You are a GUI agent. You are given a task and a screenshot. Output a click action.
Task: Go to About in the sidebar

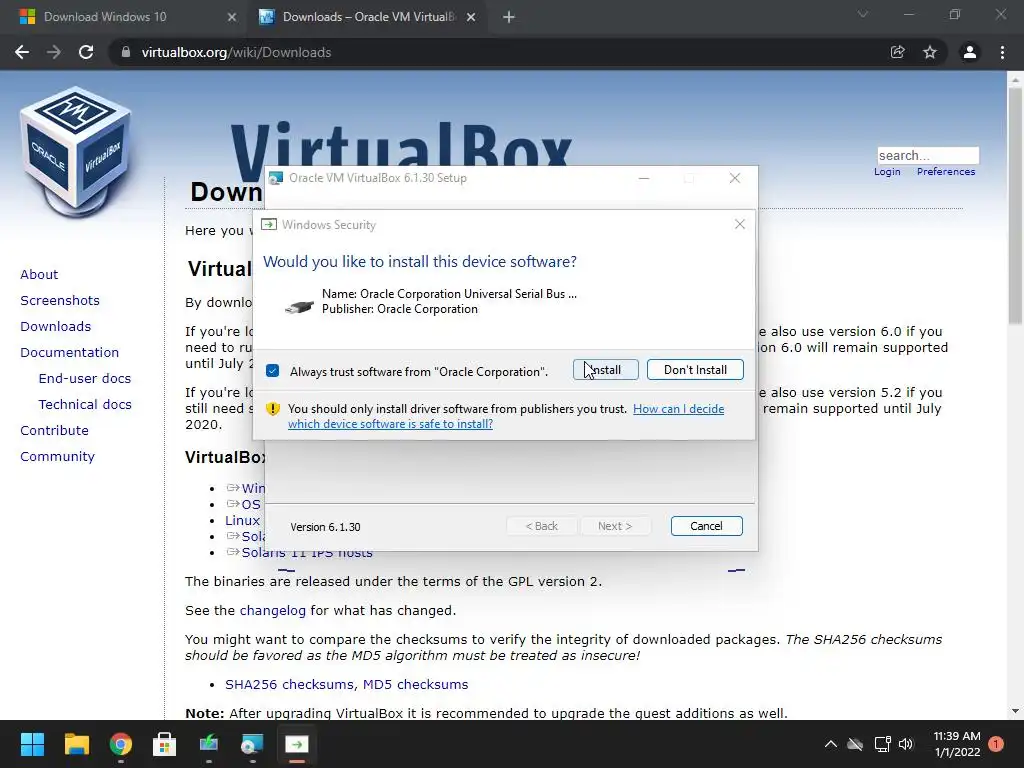click(39, 274)
